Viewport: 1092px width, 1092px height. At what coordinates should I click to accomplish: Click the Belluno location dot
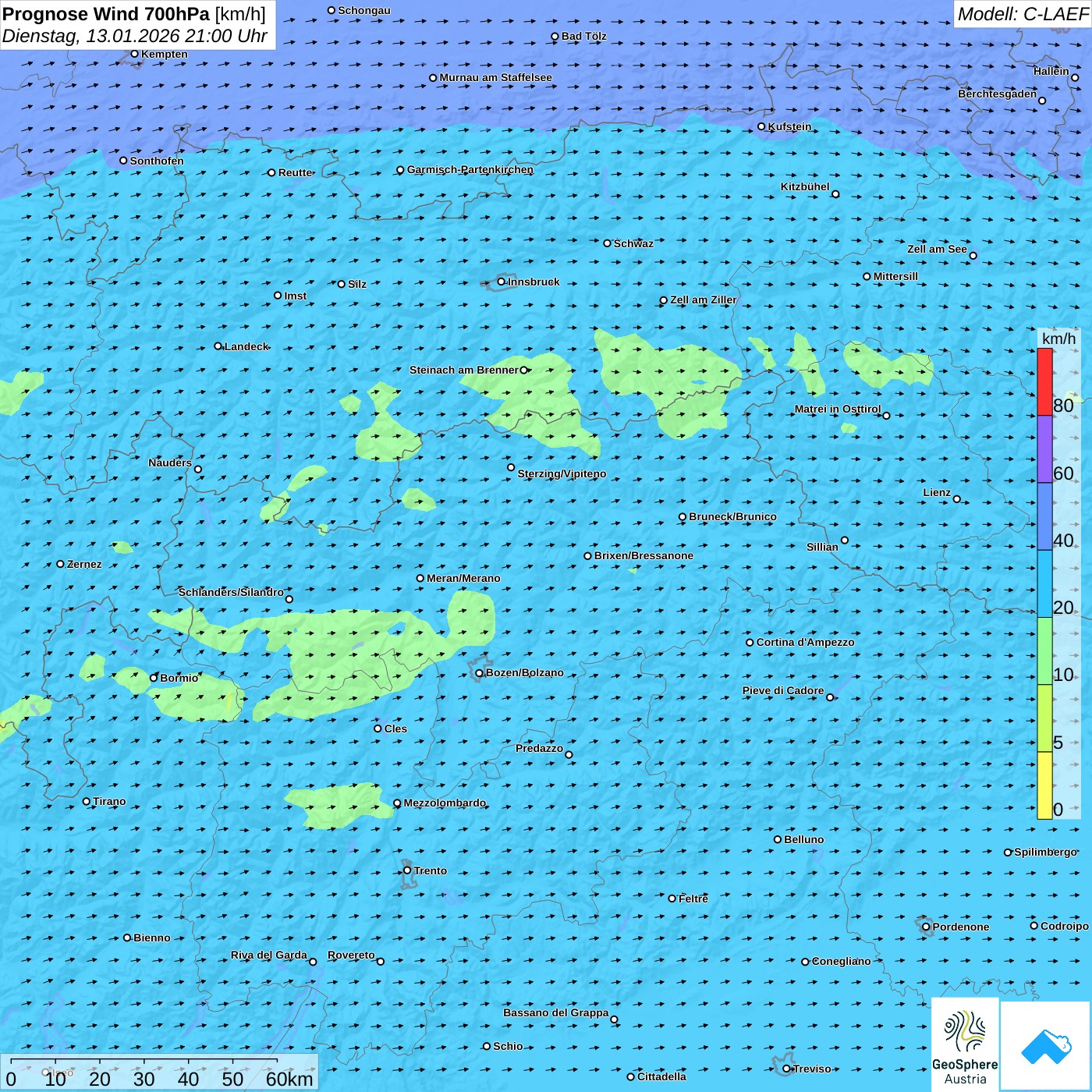coord(778,839)
